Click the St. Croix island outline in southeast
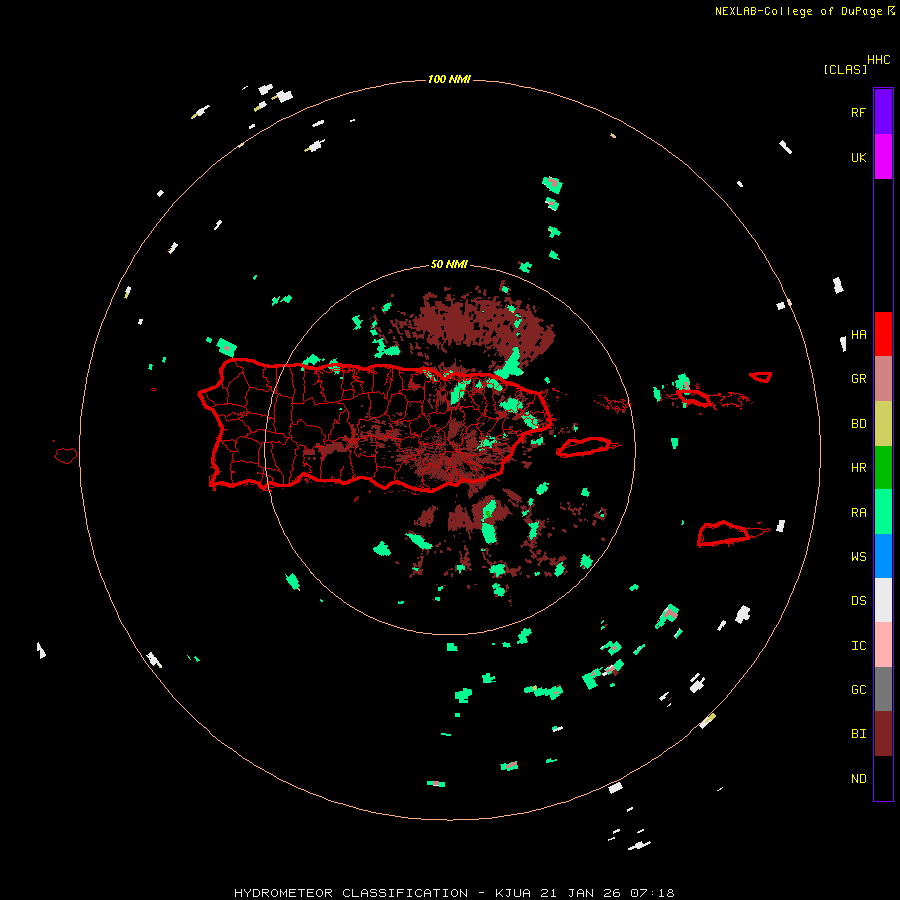Screen dimensions: 900x900 (724, 534)
